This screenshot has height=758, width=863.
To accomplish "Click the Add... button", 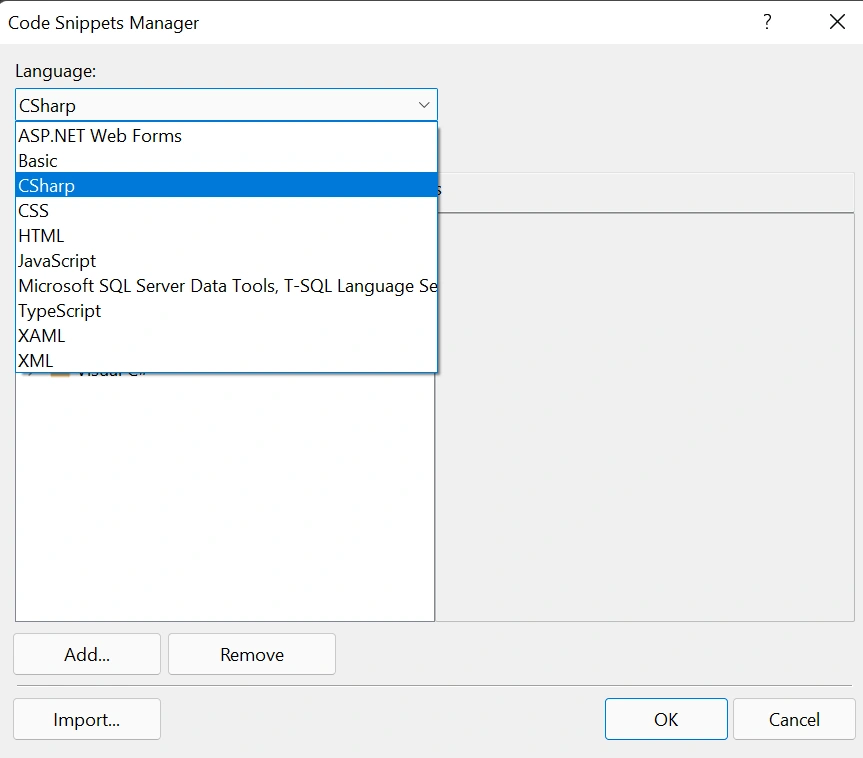I will click(87, 654).
